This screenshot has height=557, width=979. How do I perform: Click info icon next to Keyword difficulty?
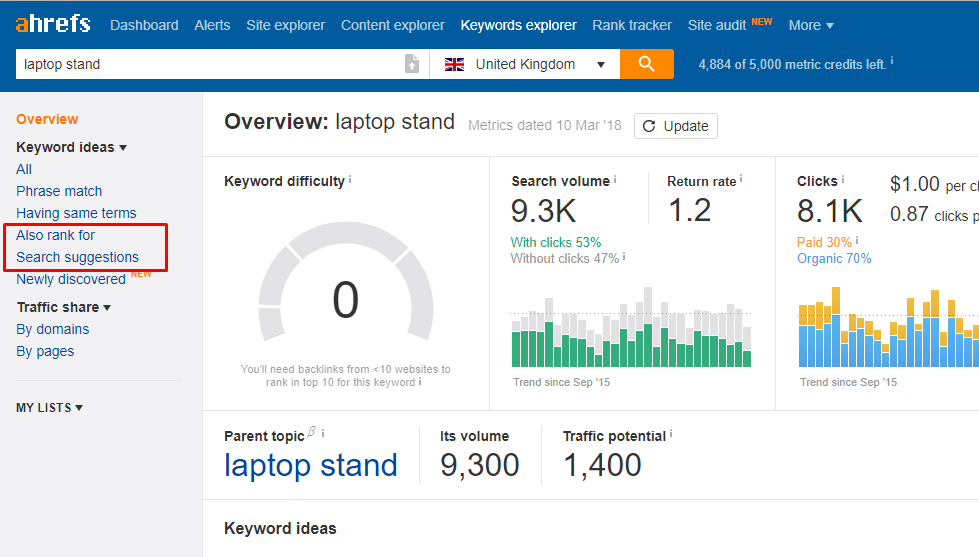[350, 180]
